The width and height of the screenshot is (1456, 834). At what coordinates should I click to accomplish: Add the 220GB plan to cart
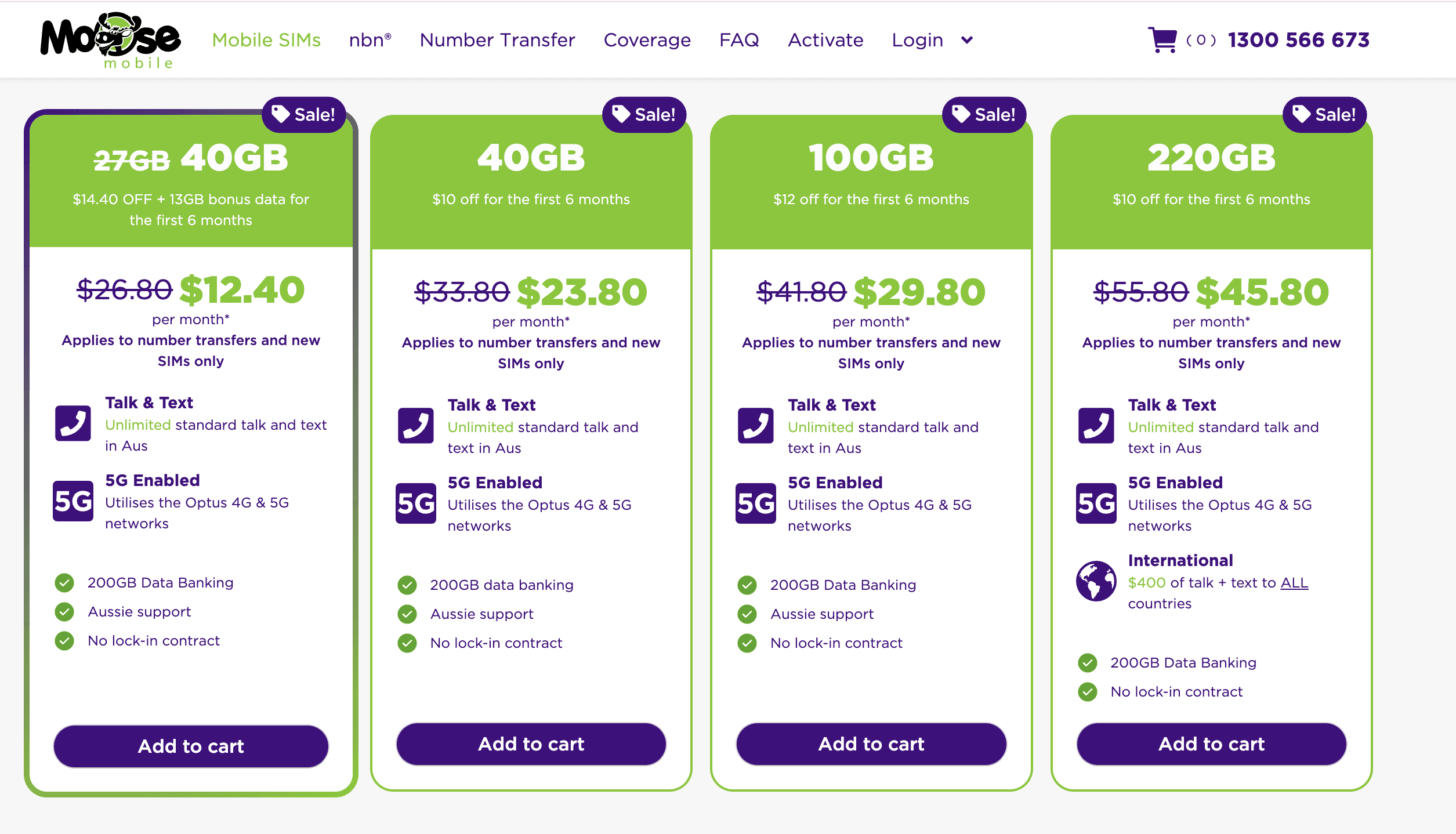(1211, 744)
